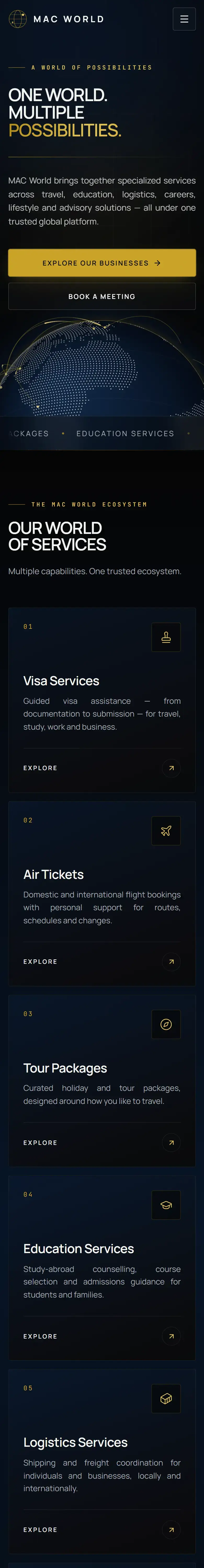The height and width of the screenshot is (1568, 204).
Task: Click the Tour Packages compass icon
Action: (x=166, y=1024)
